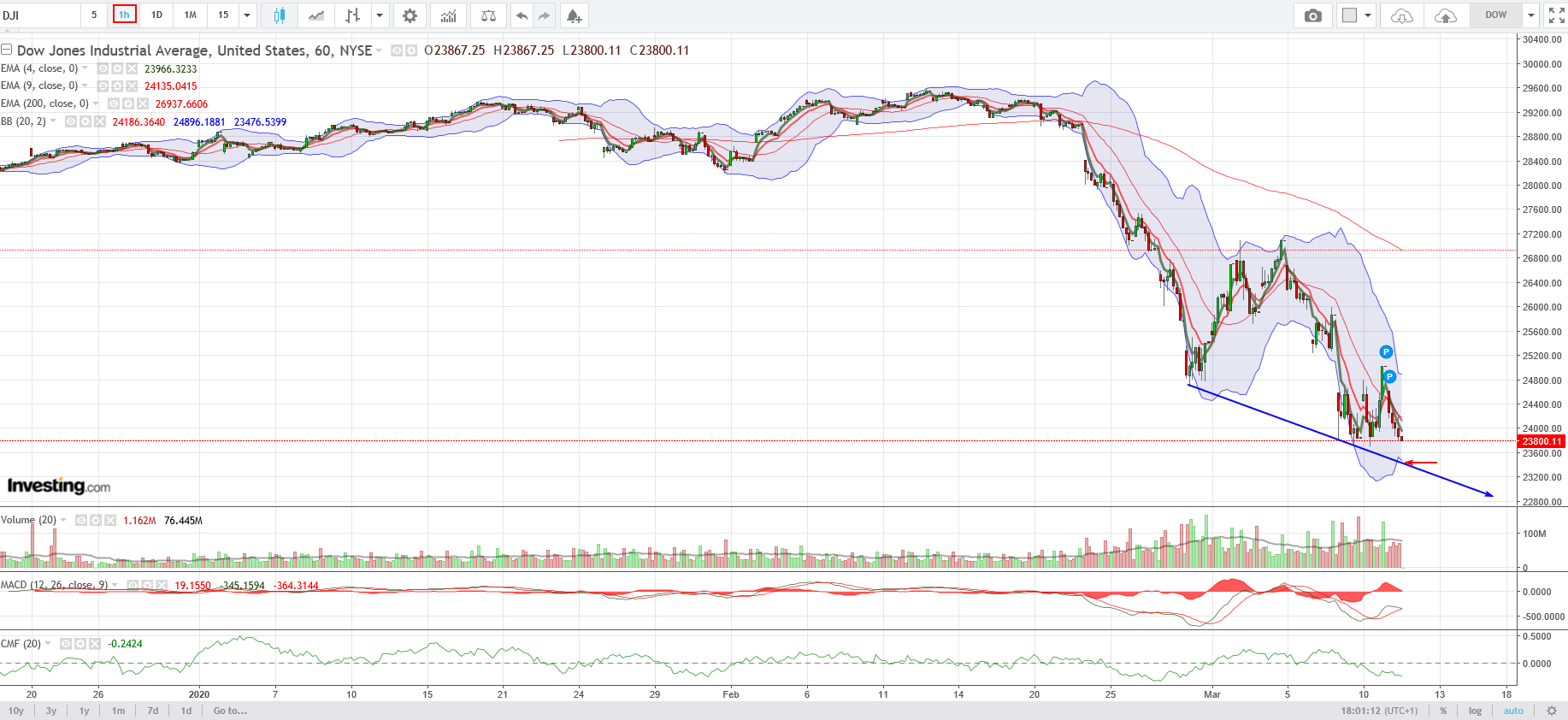Click the compare symbols scale icon

[488, 15]
